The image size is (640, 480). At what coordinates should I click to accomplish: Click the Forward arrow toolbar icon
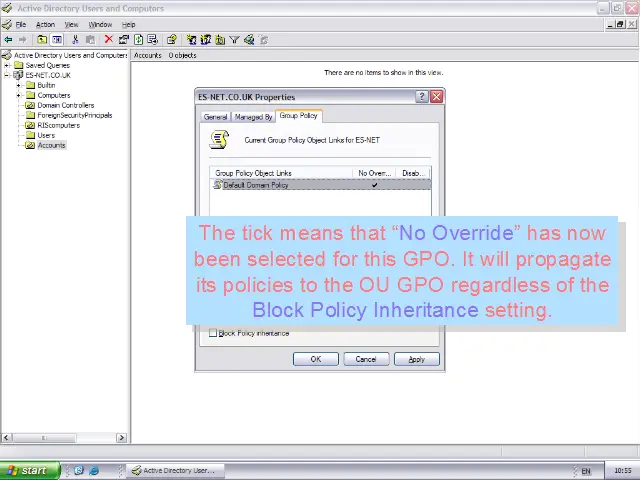(22, 40)
